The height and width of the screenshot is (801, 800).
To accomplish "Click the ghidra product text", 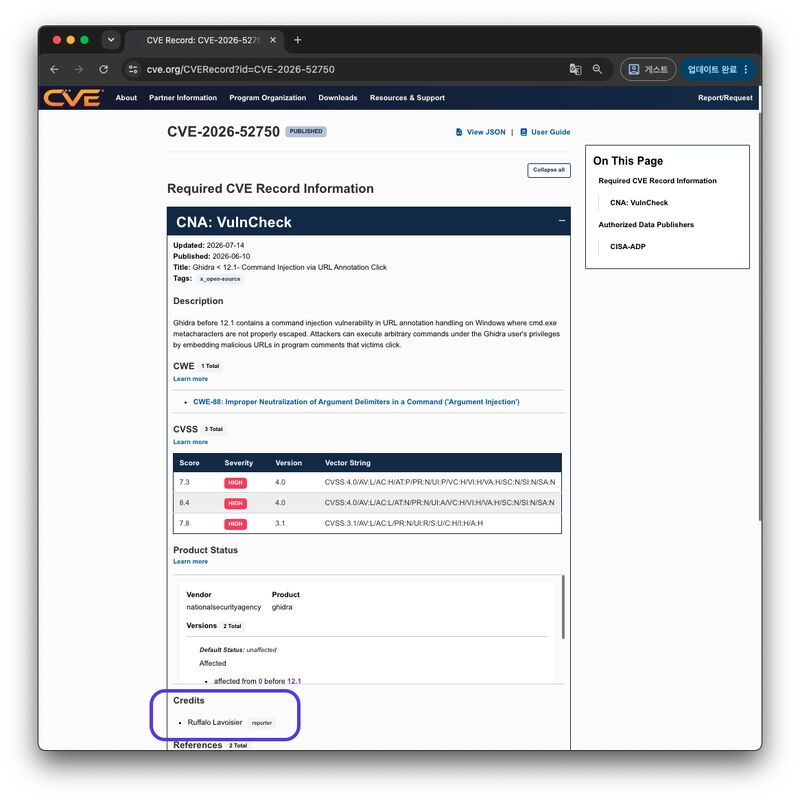I will [282, 607].
